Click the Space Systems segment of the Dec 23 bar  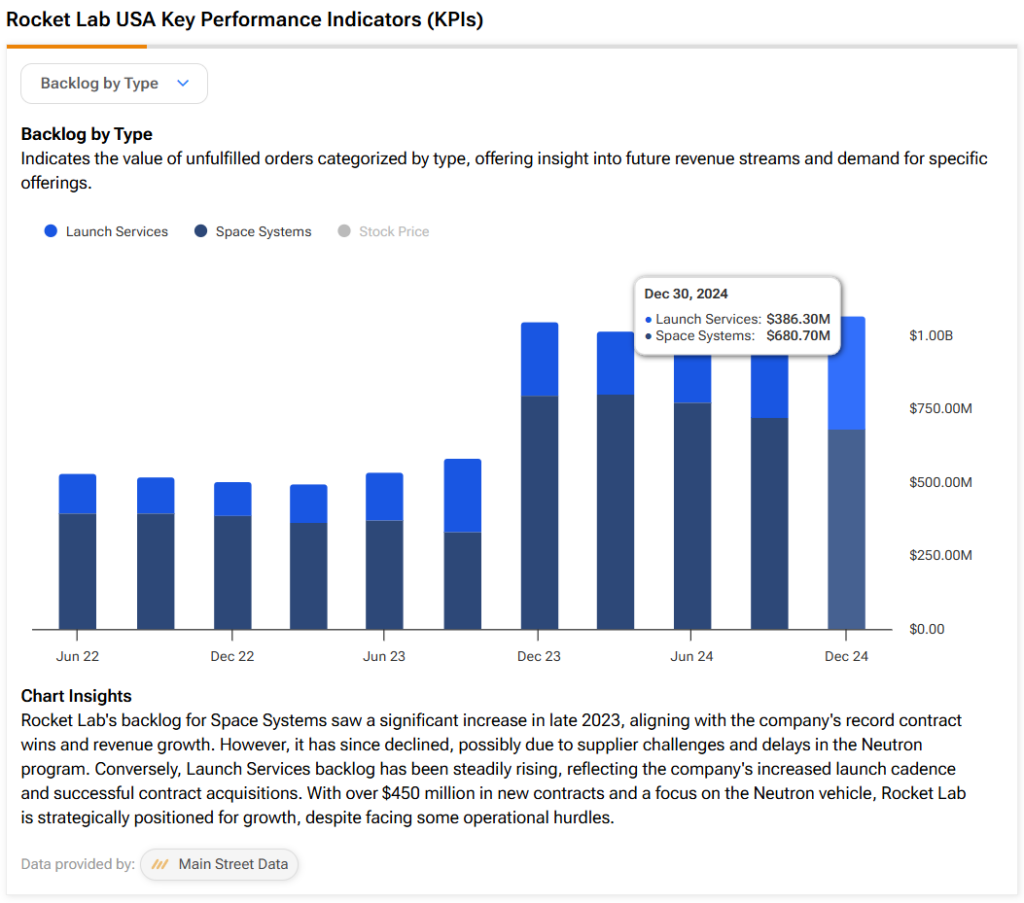pyautogui.click(x=539, y=513)
